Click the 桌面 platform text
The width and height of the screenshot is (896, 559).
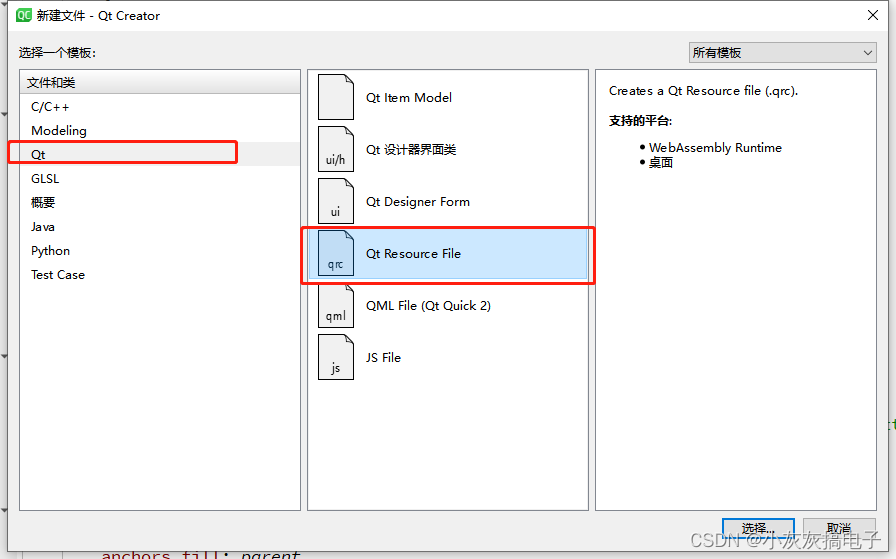pyautogui.click(x=661, y=162)
